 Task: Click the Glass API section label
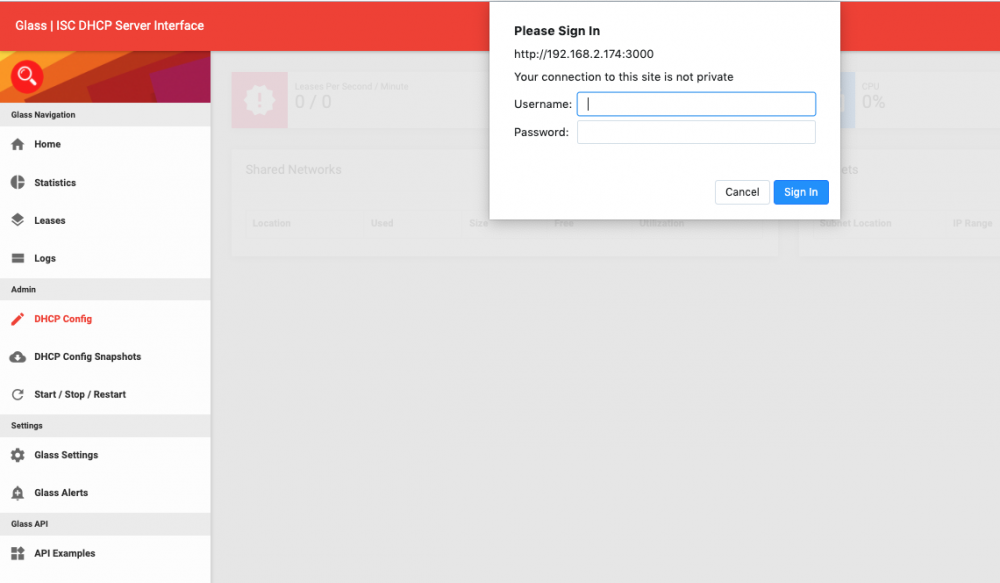(x=29, y=524)
